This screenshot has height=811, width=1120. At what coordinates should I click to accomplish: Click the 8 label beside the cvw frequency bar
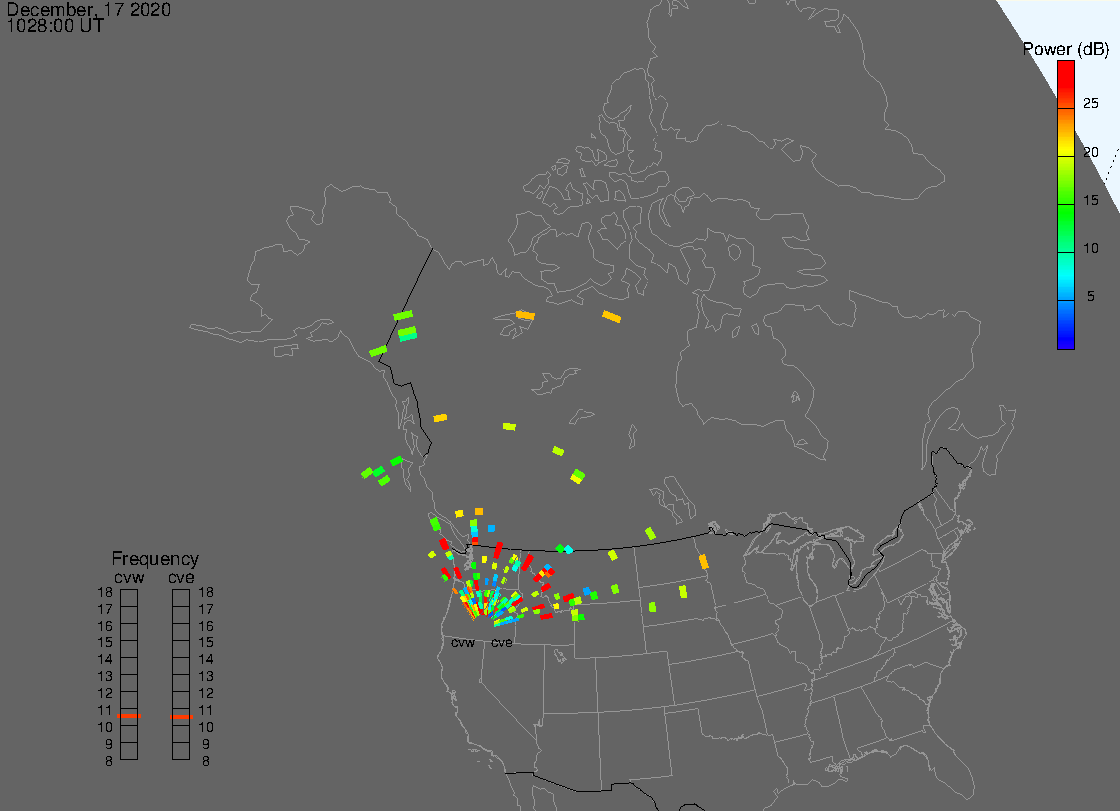(x=109, y=761)
